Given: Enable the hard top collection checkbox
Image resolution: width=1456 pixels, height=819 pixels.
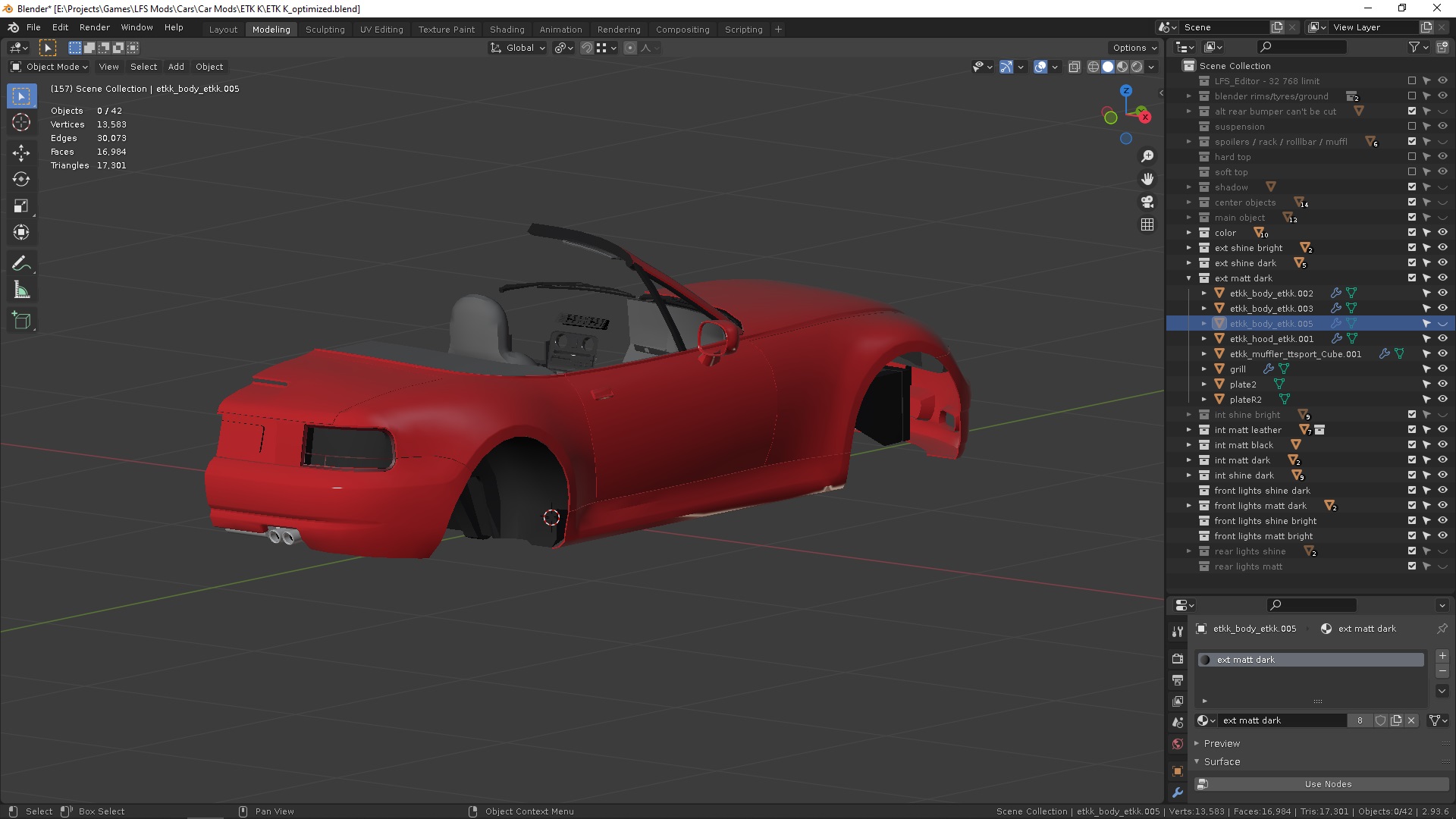Looking at the screenshot, I should coord(1411,157).
